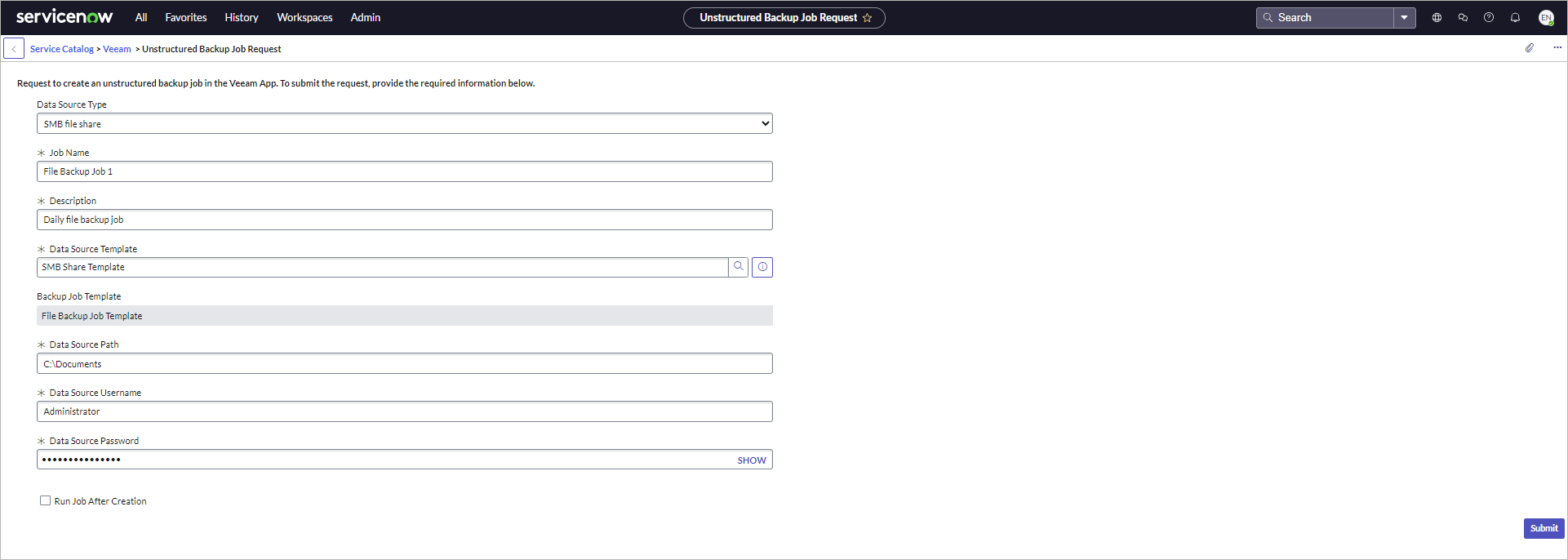The image size is (1568, 560).
Task: Click lookup magnifier for Data Source Template
Action: [x=738, y=267]
